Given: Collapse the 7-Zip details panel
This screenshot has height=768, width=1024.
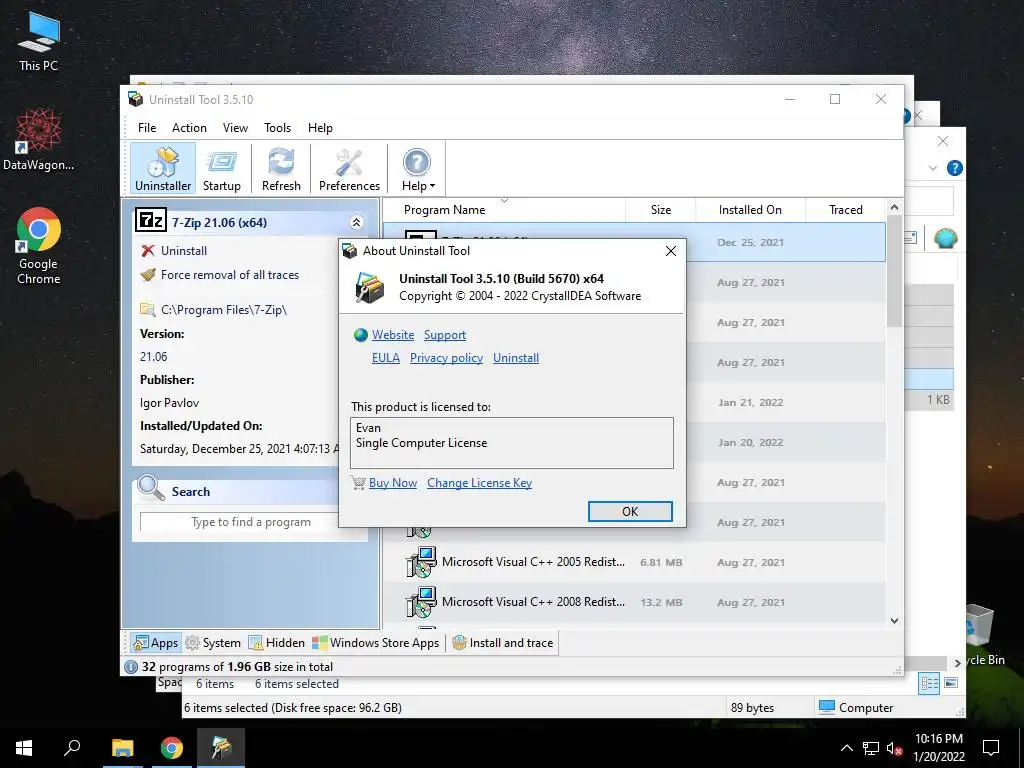Looking at the screenshot, I should [357, 223].
